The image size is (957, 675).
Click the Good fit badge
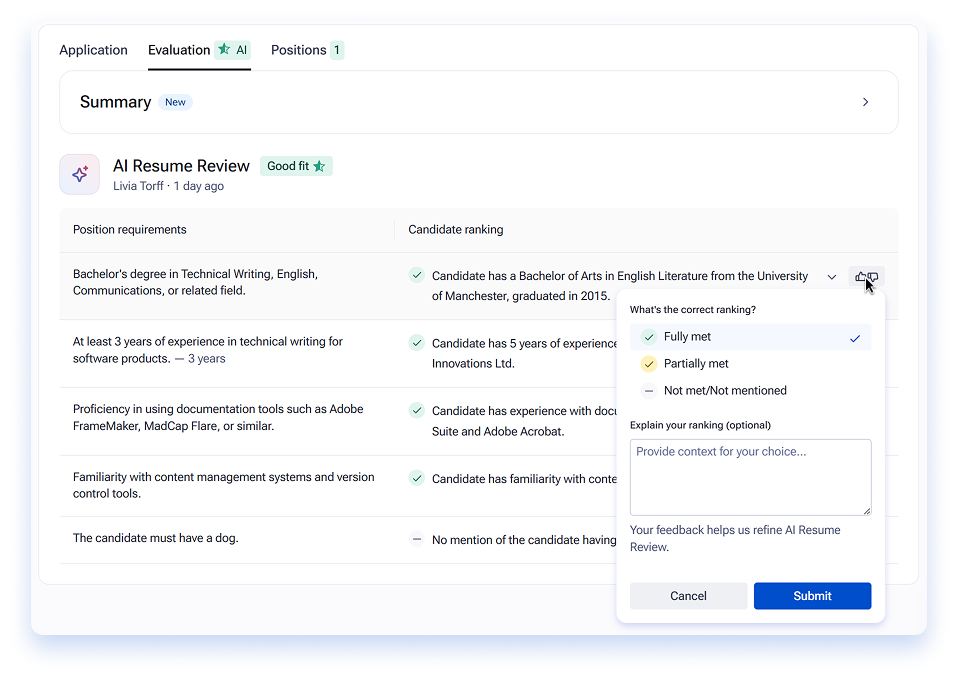(296, 166)
